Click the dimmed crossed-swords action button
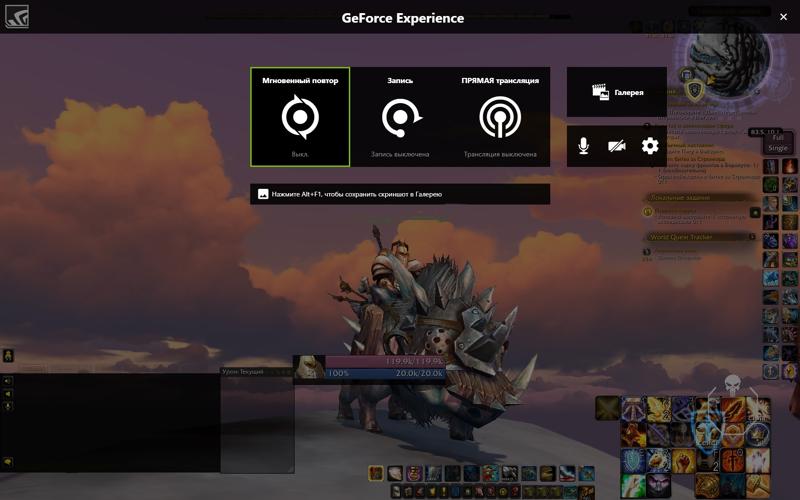The width and height of the screenshot is (800, 500). 607,408
